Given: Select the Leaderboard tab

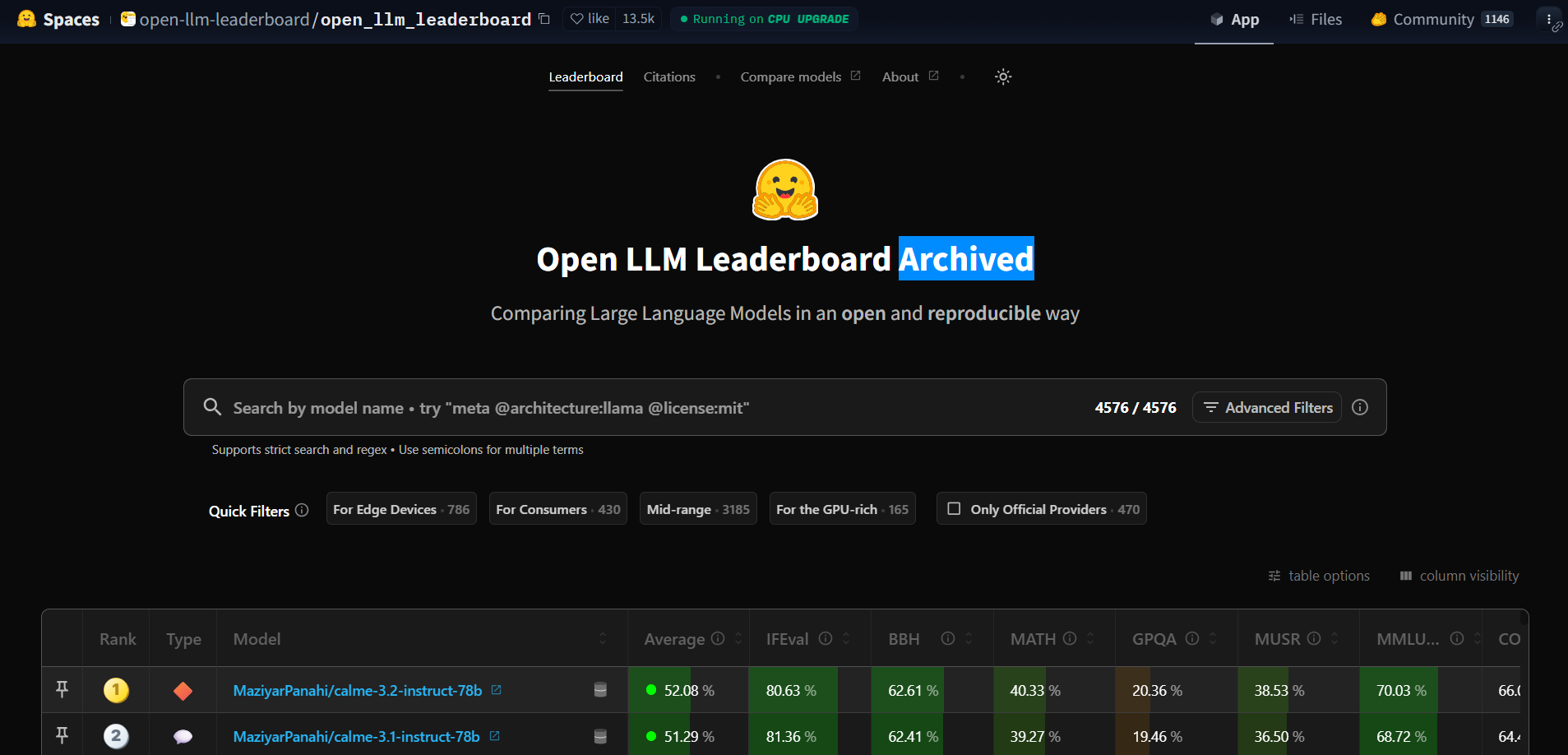Looking at the screenshot, I should coord(585,76).
